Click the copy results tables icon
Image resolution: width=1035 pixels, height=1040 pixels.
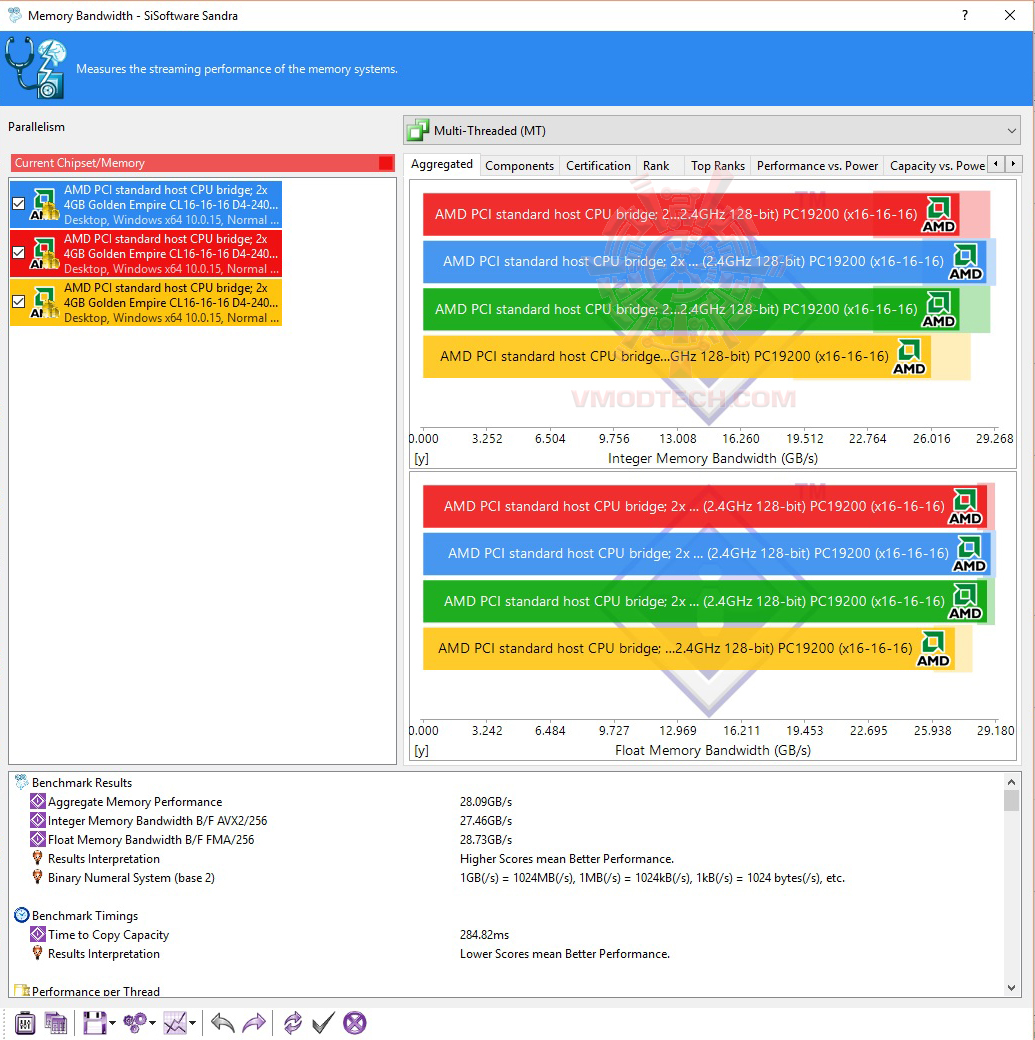(x=56, y=1023)
